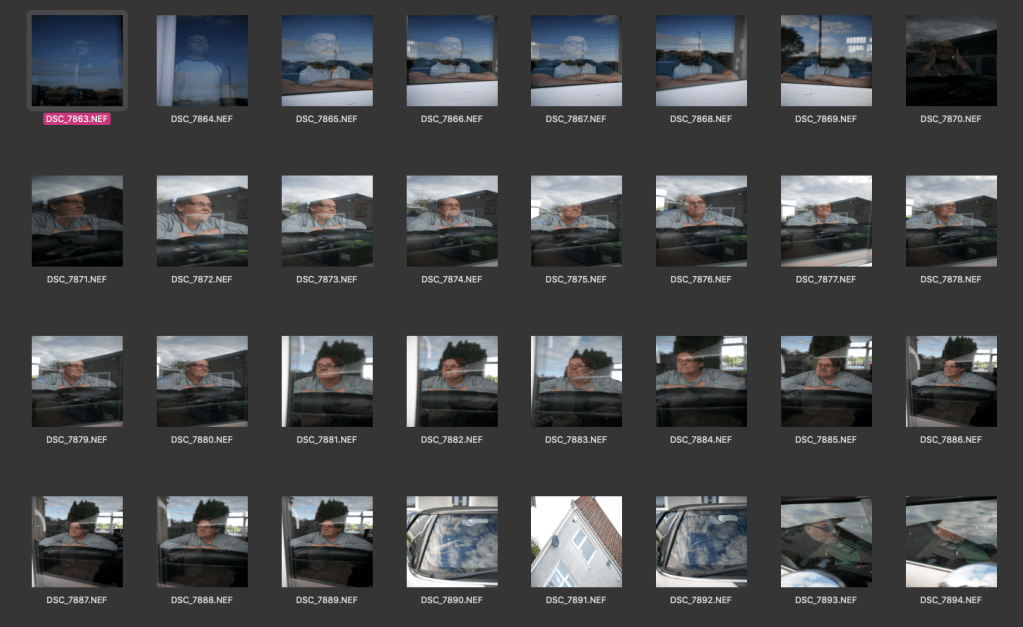The image size is (1023, 627).
Task: Select the DSC_7874.NEF photo
Action: (451, 221)
